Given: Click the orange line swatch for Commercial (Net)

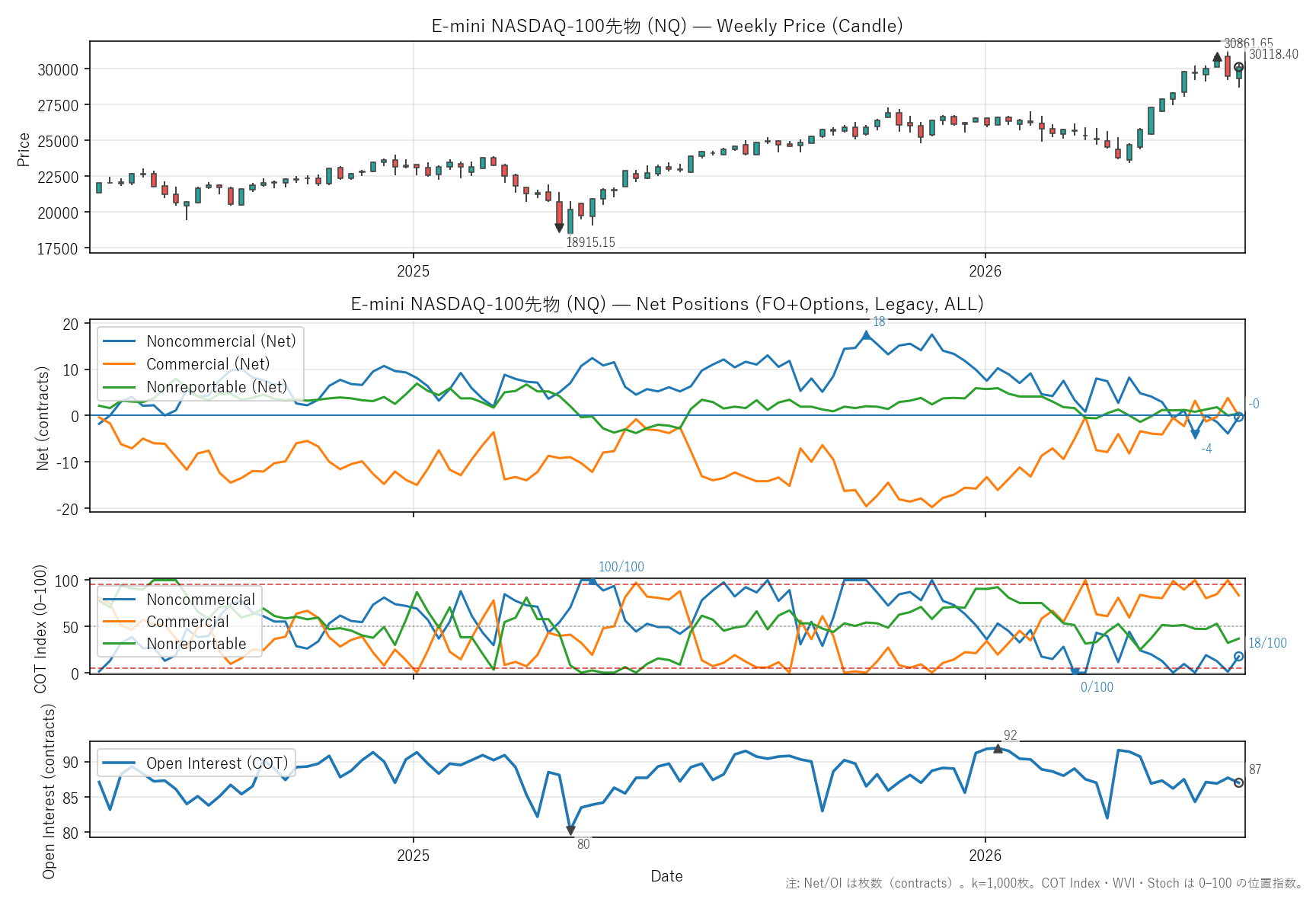Looking at the screenshot, I should (x=120, y=364).
